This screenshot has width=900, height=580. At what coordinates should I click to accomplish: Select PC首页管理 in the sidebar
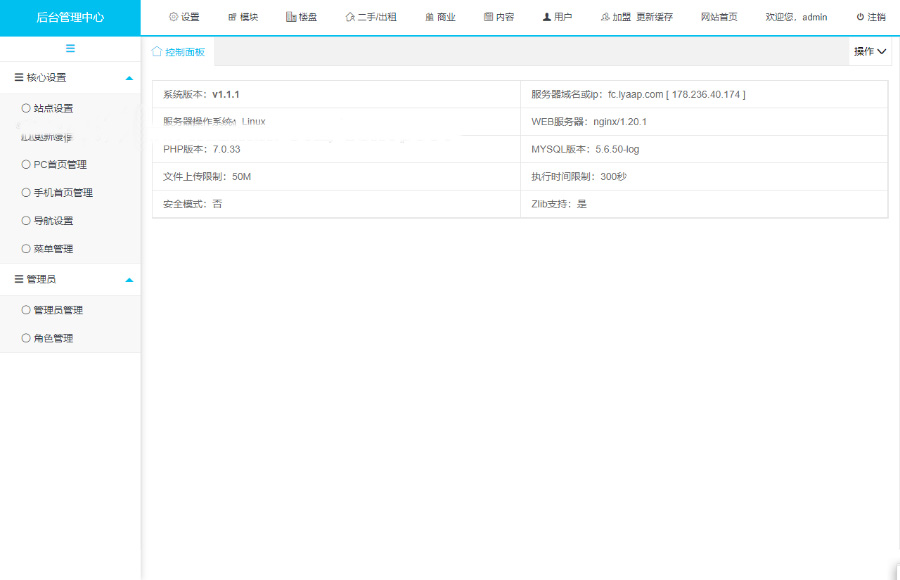click(x=59, y=164)
